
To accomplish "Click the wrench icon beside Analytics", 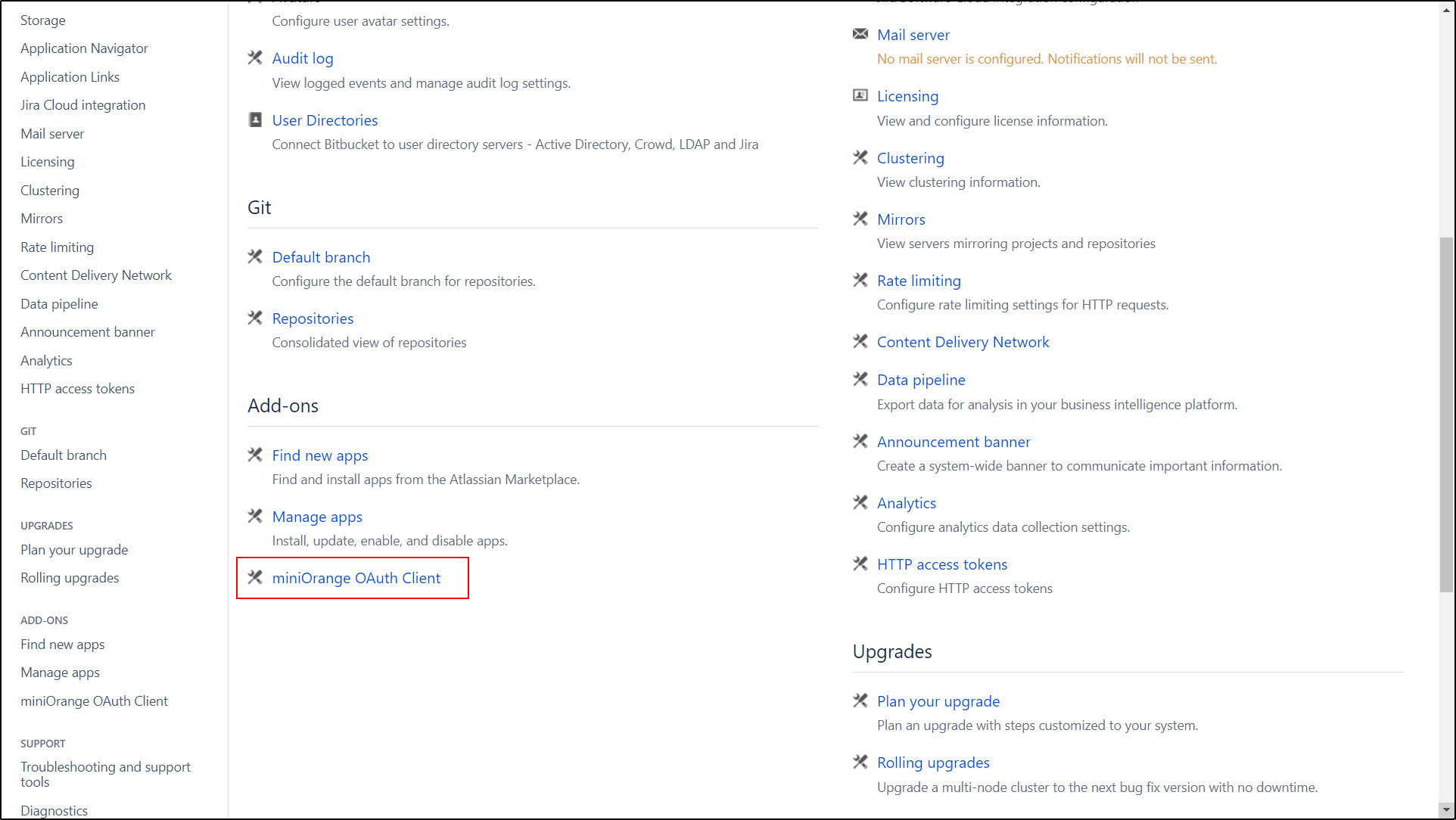I will coord(860,502).
